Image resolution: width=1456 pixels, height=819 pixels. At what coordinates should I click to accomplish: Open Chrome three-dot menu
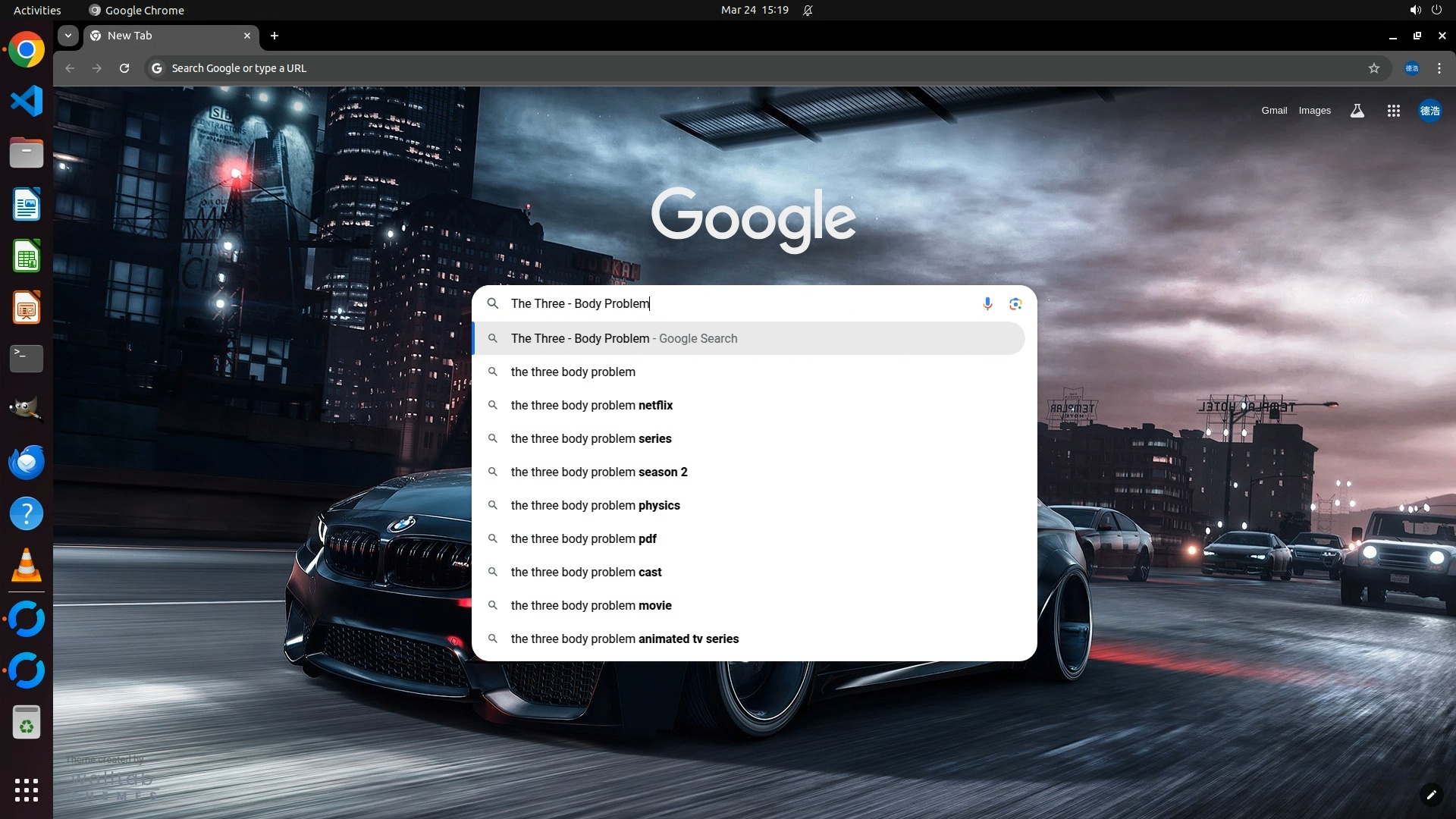point(1439,68)
